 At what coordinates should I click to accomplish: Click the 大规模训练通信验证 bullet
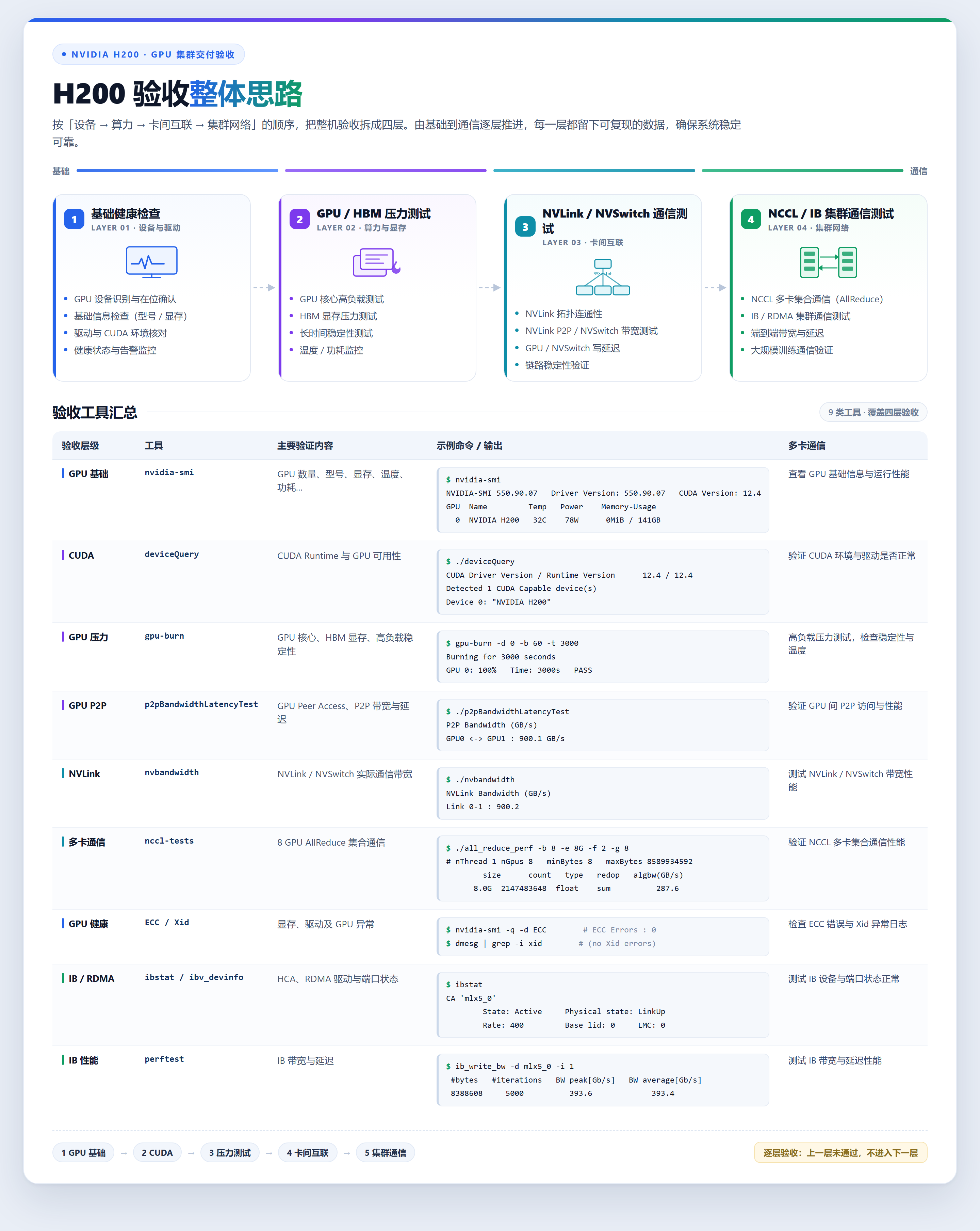[791, 350]
